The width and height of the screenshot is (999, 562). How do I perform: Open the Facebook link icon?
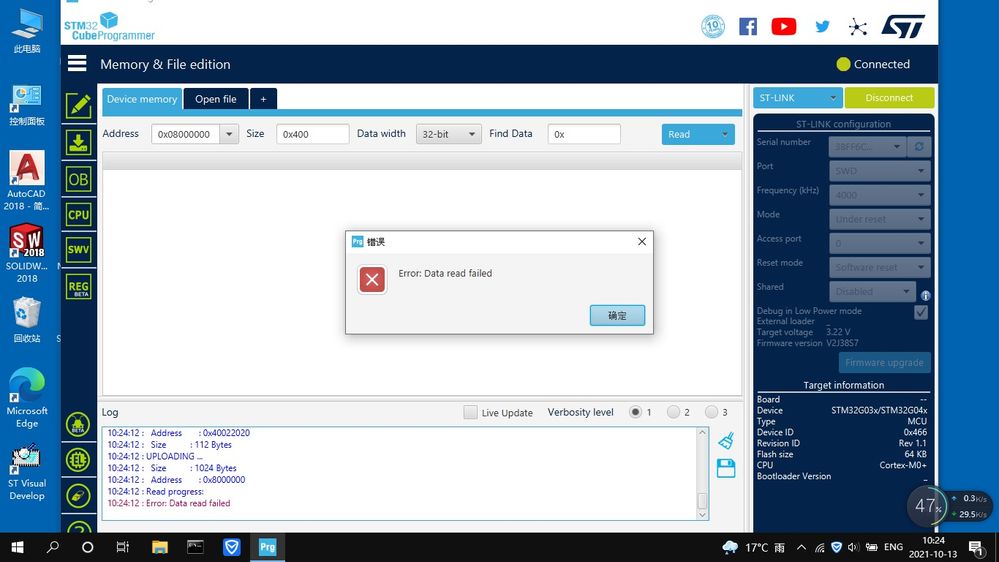coord(748,26)
